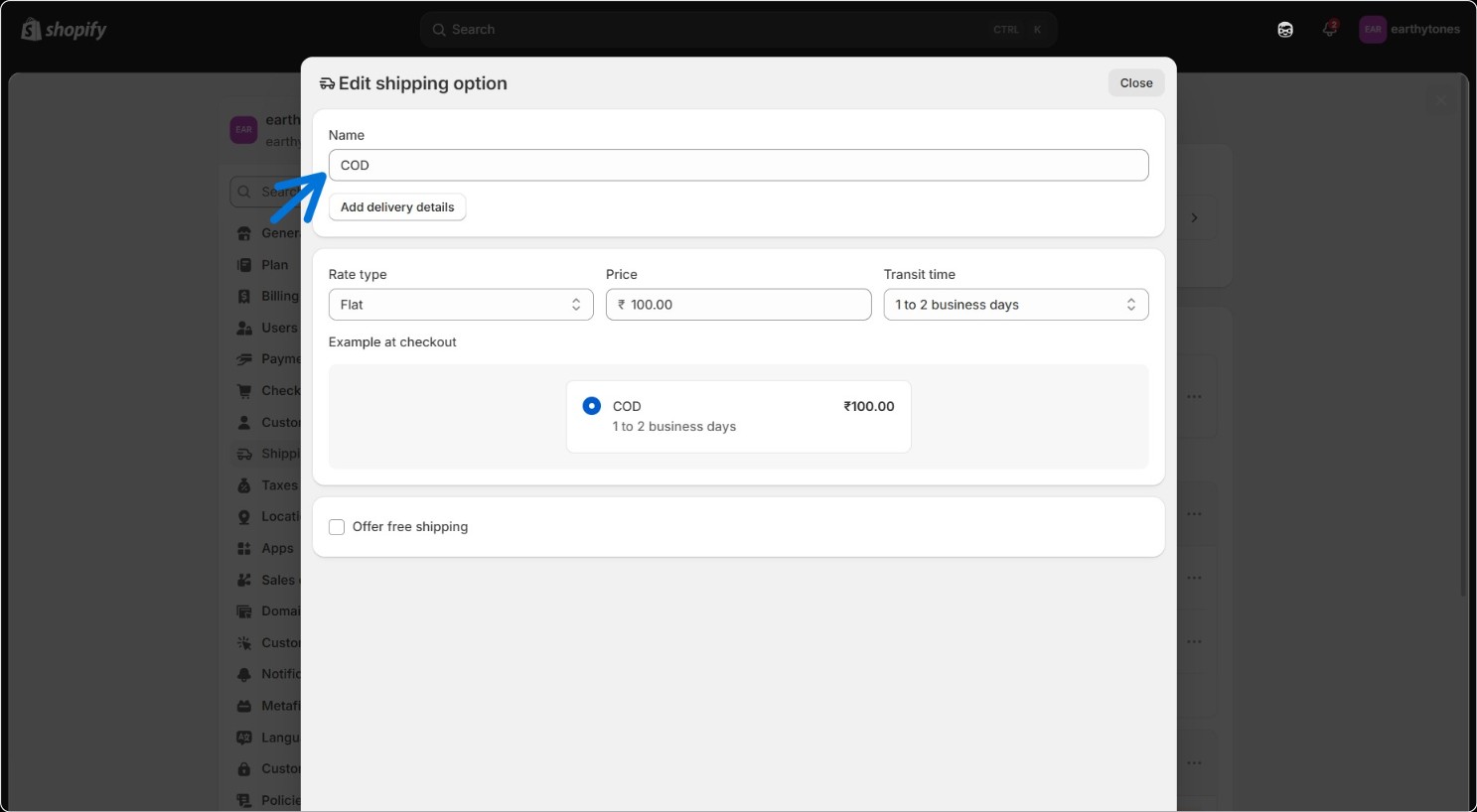Select the COD radio button example

(592, 406)
